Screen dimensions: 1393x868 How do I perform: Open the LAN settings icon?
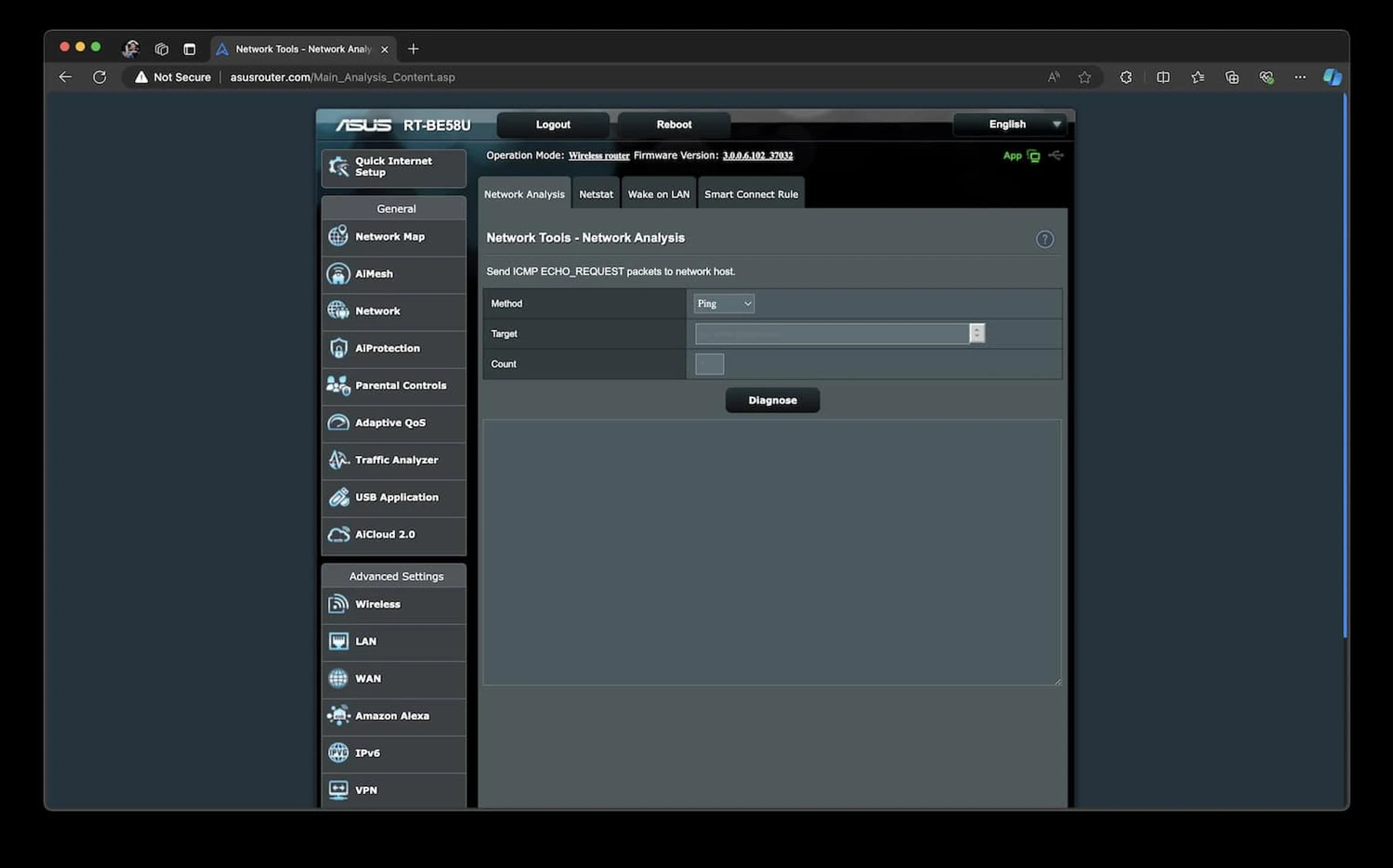coord(338,641)
